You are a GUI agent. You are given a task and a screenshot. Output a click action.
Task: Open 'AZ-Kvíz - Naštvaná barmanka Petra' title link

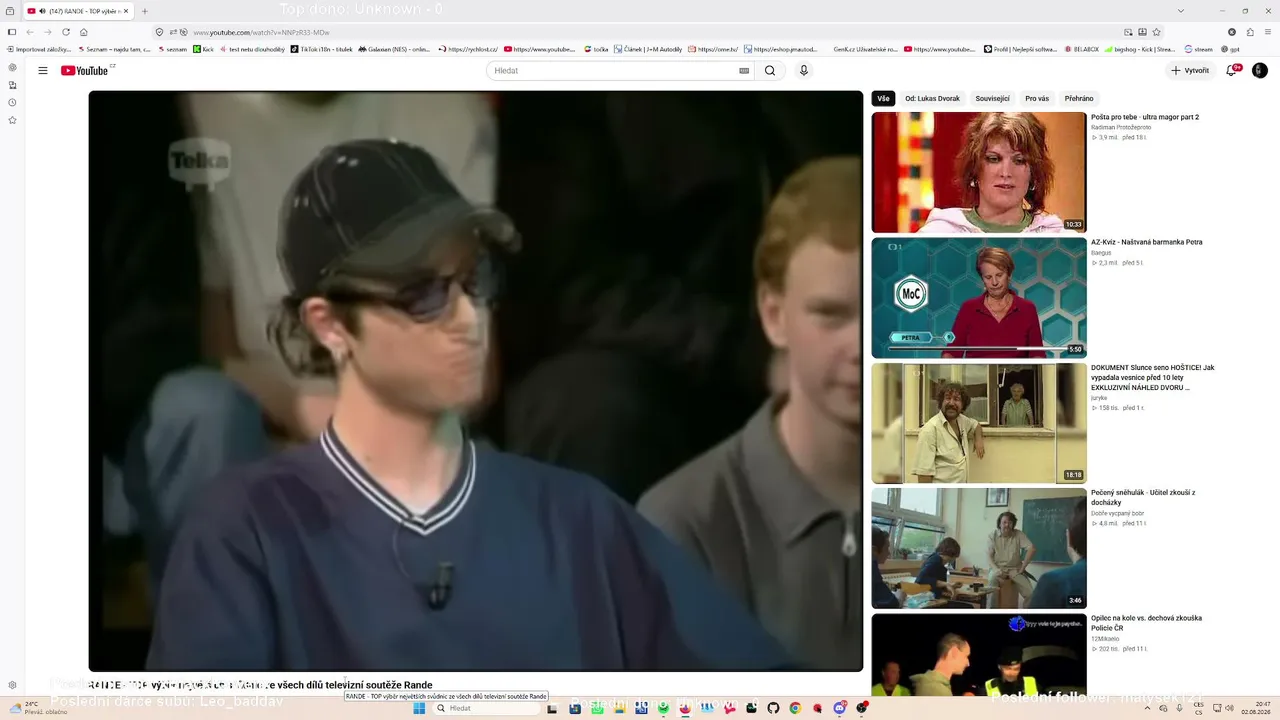point(1147,242)
